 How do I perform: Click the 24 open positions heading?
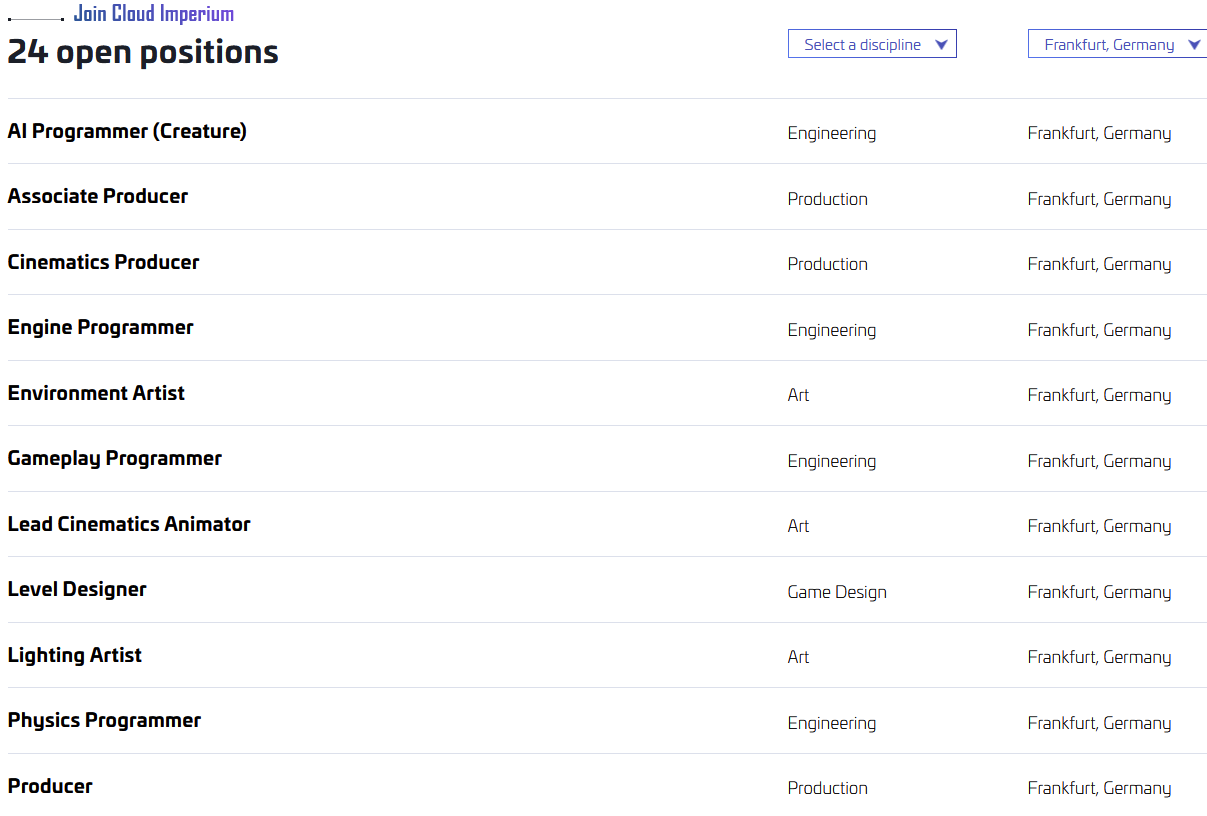(143, 52)
